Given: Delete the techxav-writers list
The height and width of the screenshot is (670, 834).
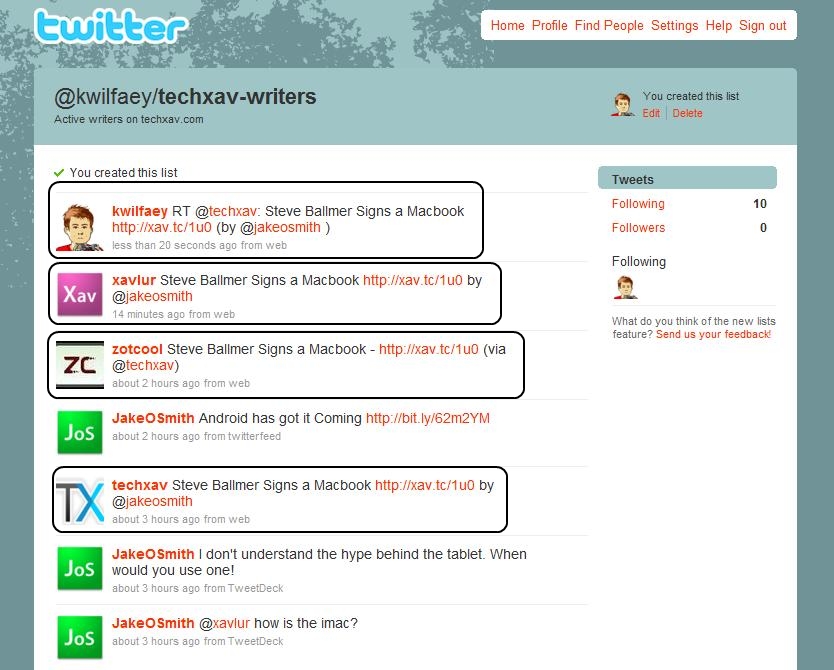Looking at the screenshot, I should [687, 113].
